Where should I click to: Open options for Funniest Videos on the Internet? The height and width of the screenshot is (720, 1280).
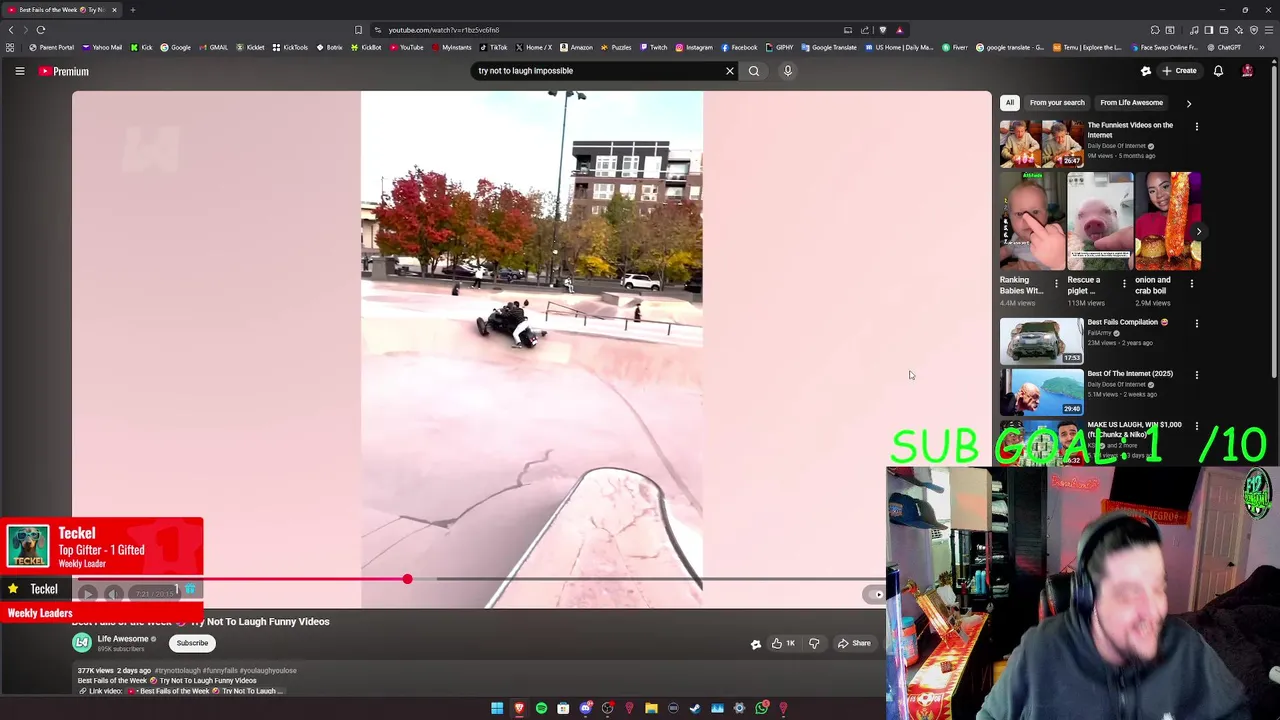[x=1197, y=127]
